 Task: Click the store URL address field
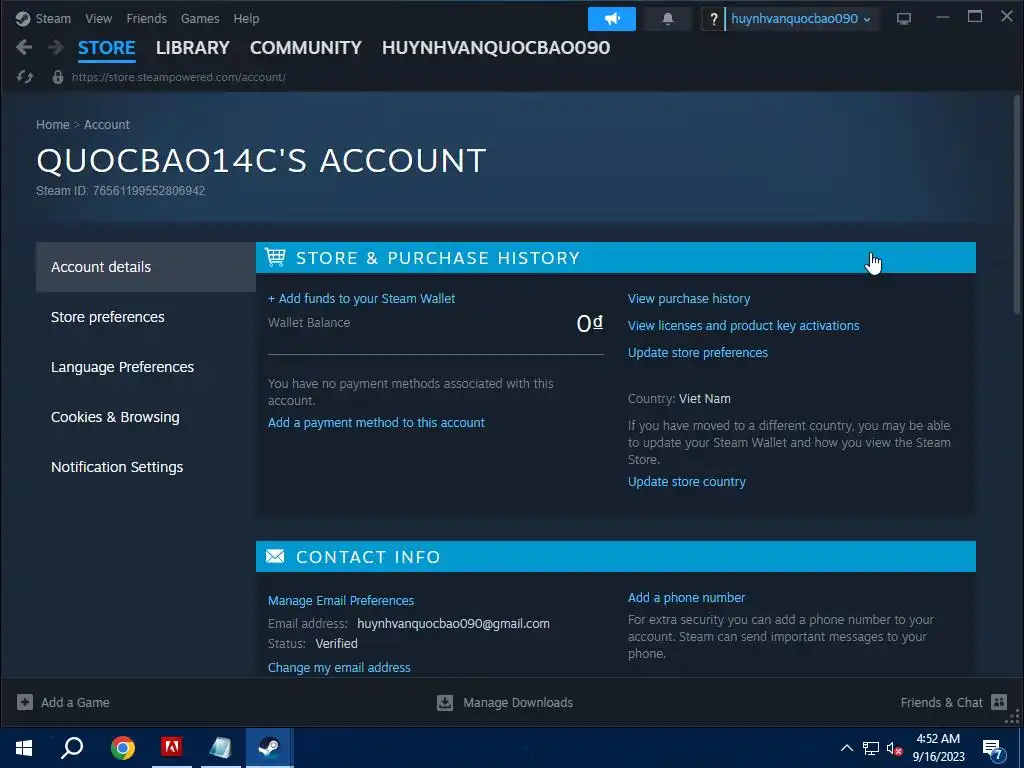click(178, 77)
